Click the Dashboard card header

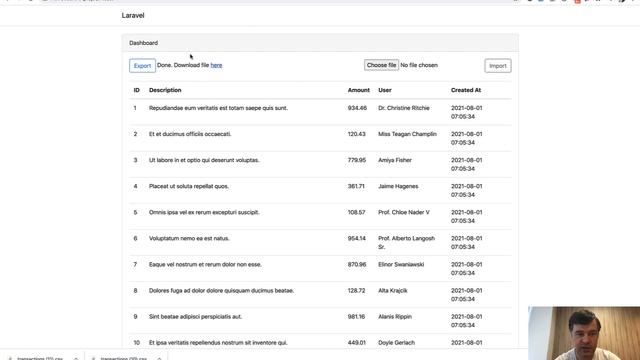[x=320, y=43]
